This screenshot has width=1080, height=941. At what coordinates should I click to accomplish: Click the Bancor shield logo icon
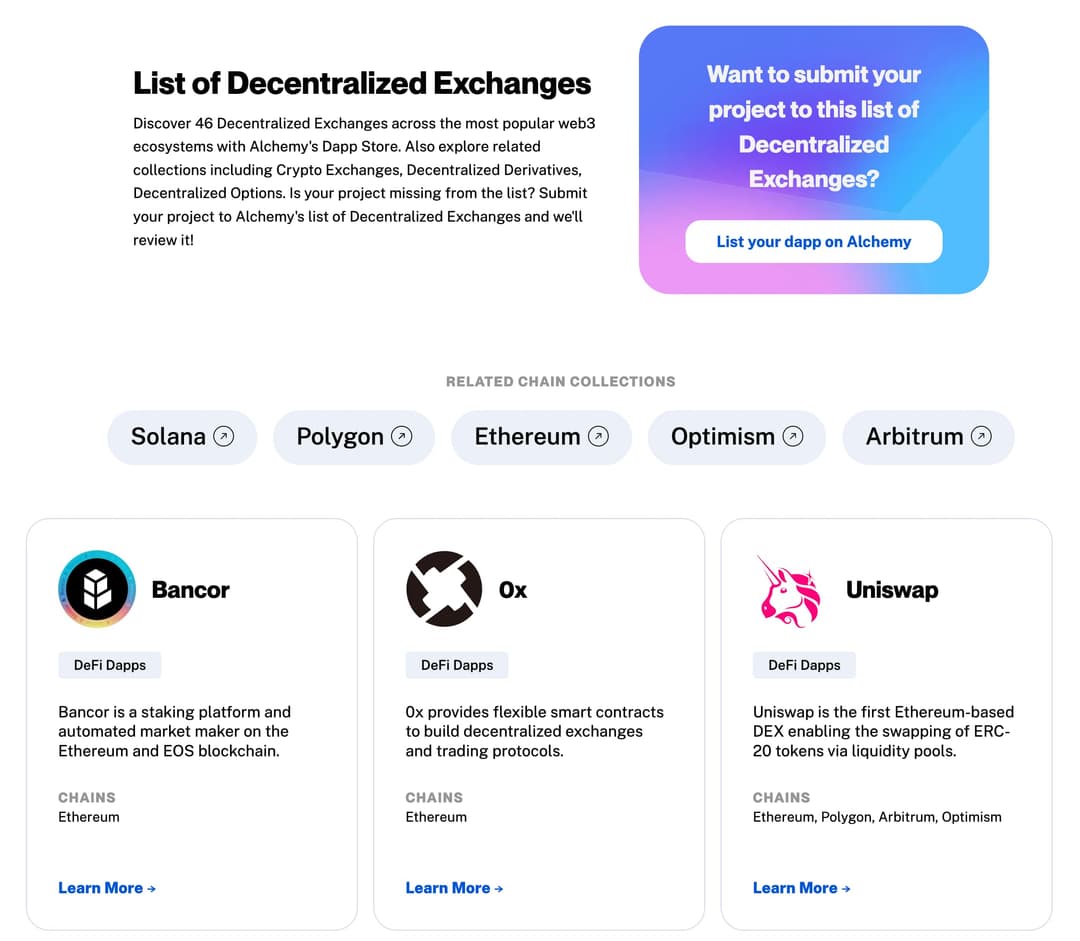(x=96, y=589)
